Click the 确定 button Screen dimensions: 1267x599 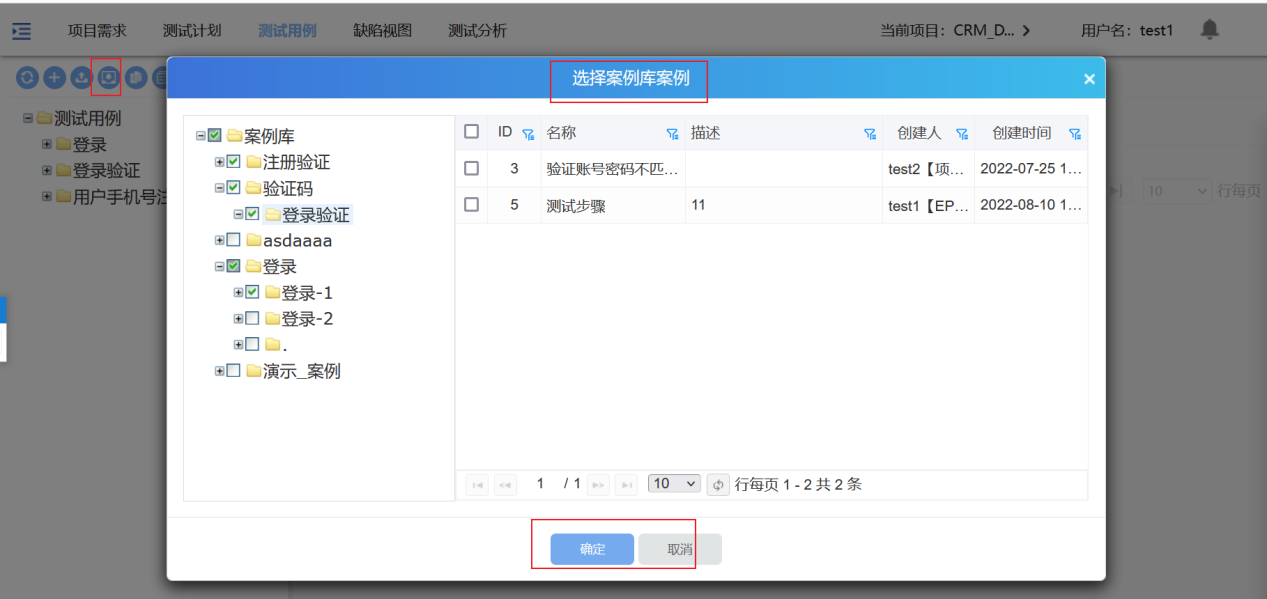[592, 549]
